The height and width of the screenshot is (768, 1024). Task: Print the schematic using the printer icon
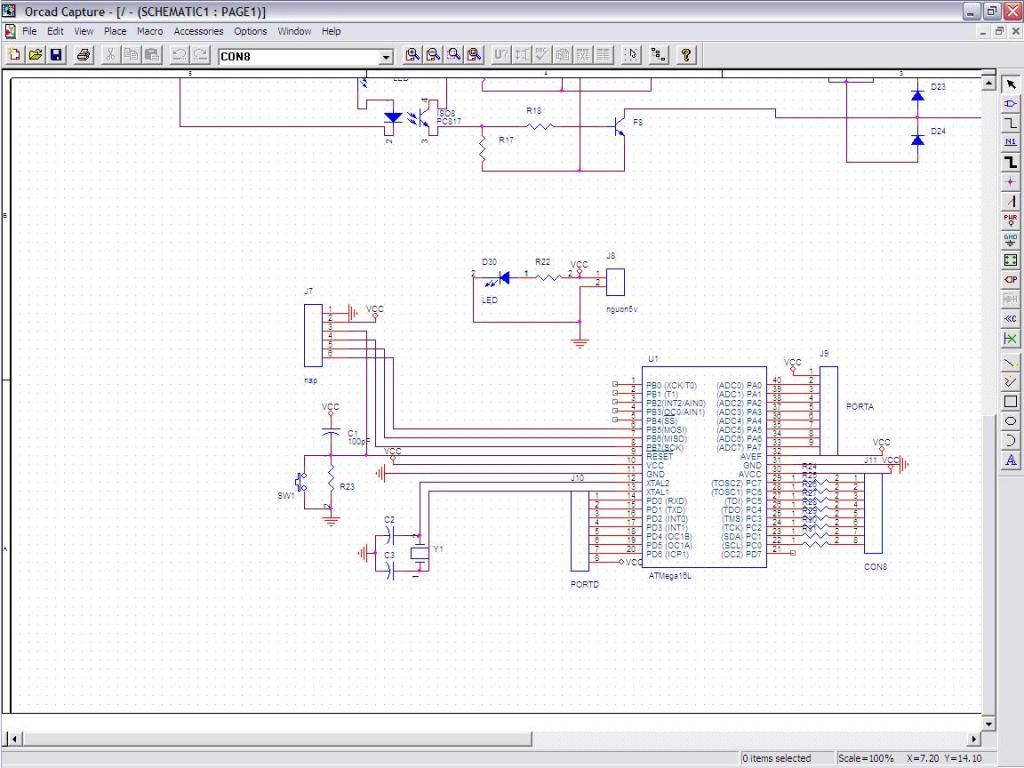(x=84, y=56)
